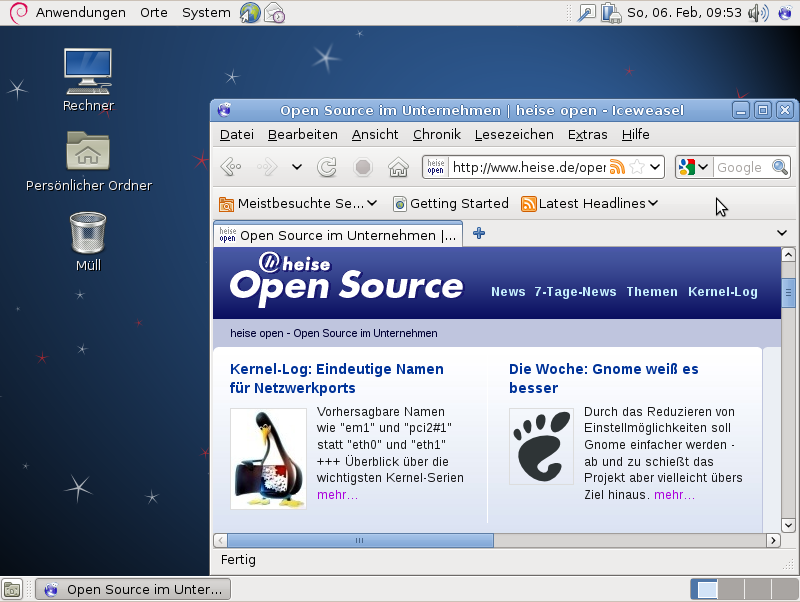Go back with the Back arrow button
Viewport: 800px width, 602px height.
231,167
